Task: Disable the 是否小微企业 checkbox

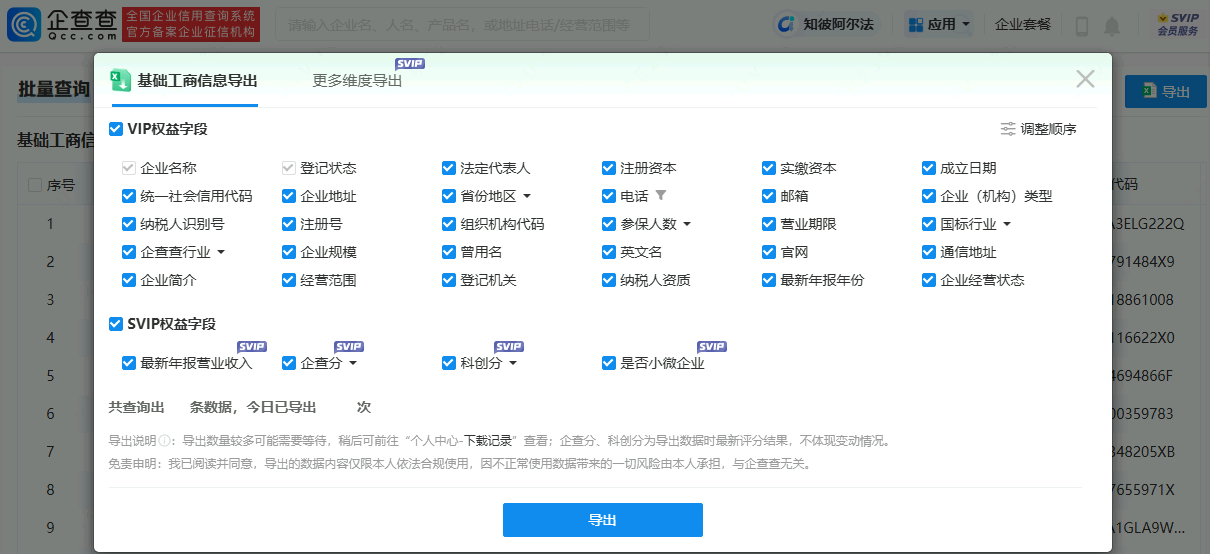Action: (x=609, y=363)
